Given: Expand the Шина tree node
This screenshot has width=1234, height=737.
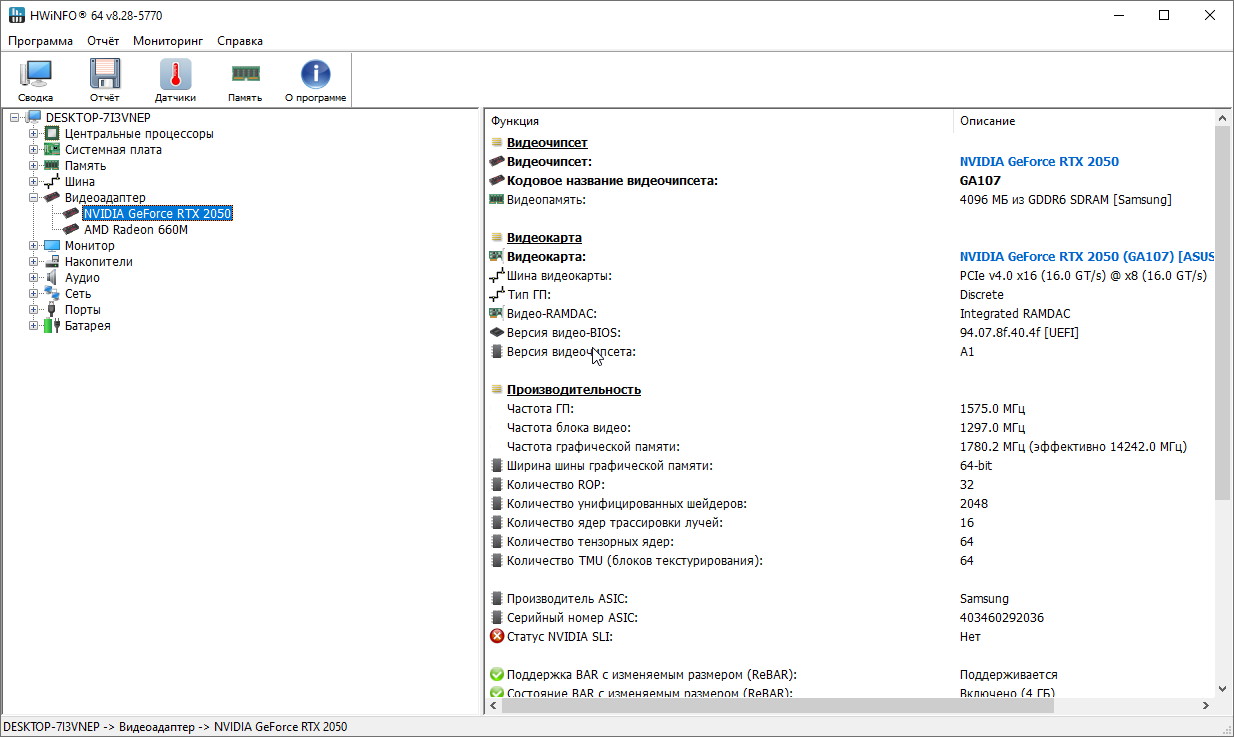Looking at the screenshot, I should [33, 182].
